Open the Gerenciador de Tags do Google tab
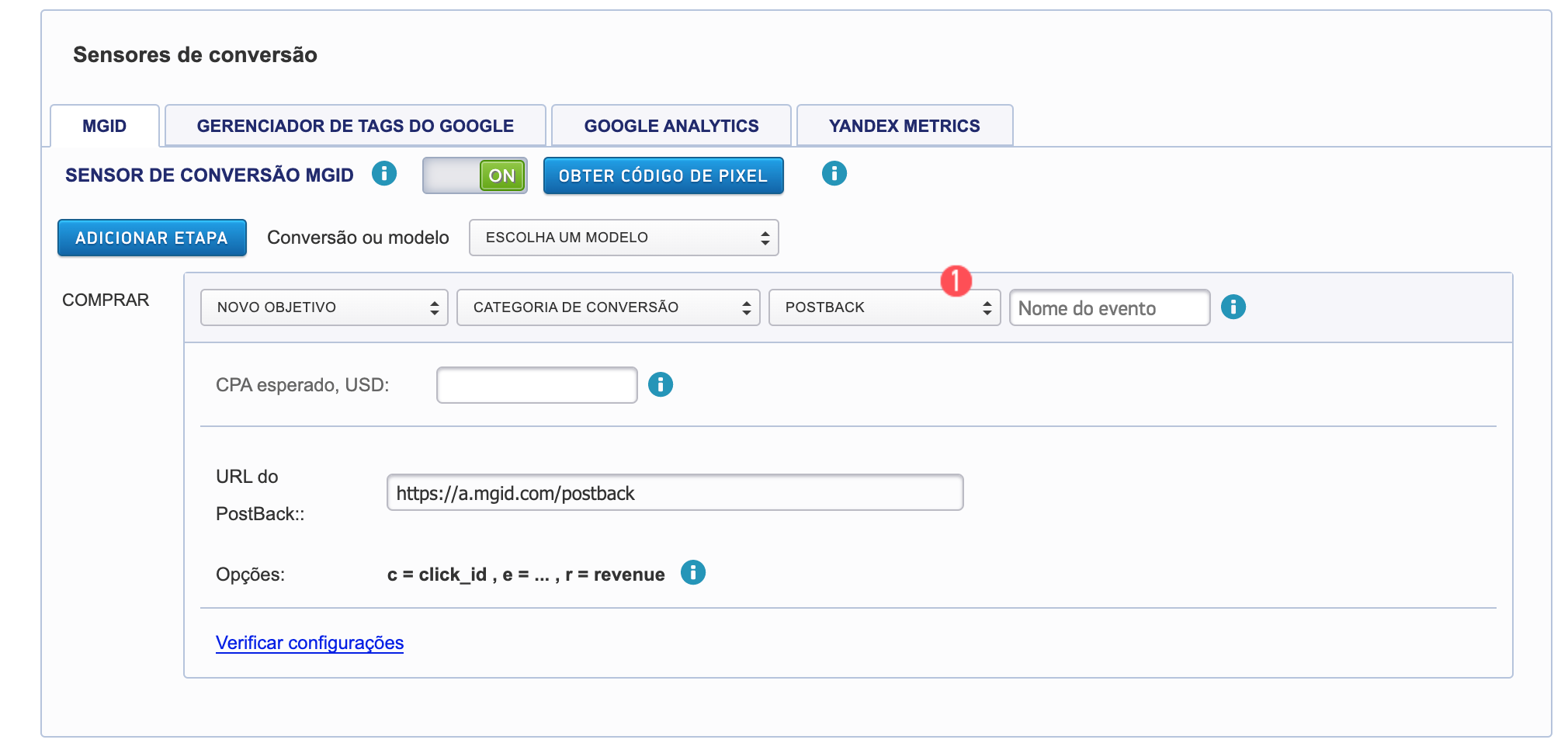 (355, 126)
